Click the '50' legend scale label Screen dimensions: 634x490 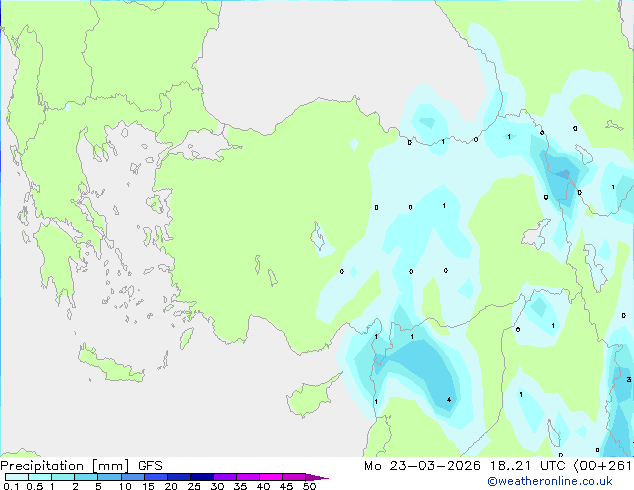[309, 486]
